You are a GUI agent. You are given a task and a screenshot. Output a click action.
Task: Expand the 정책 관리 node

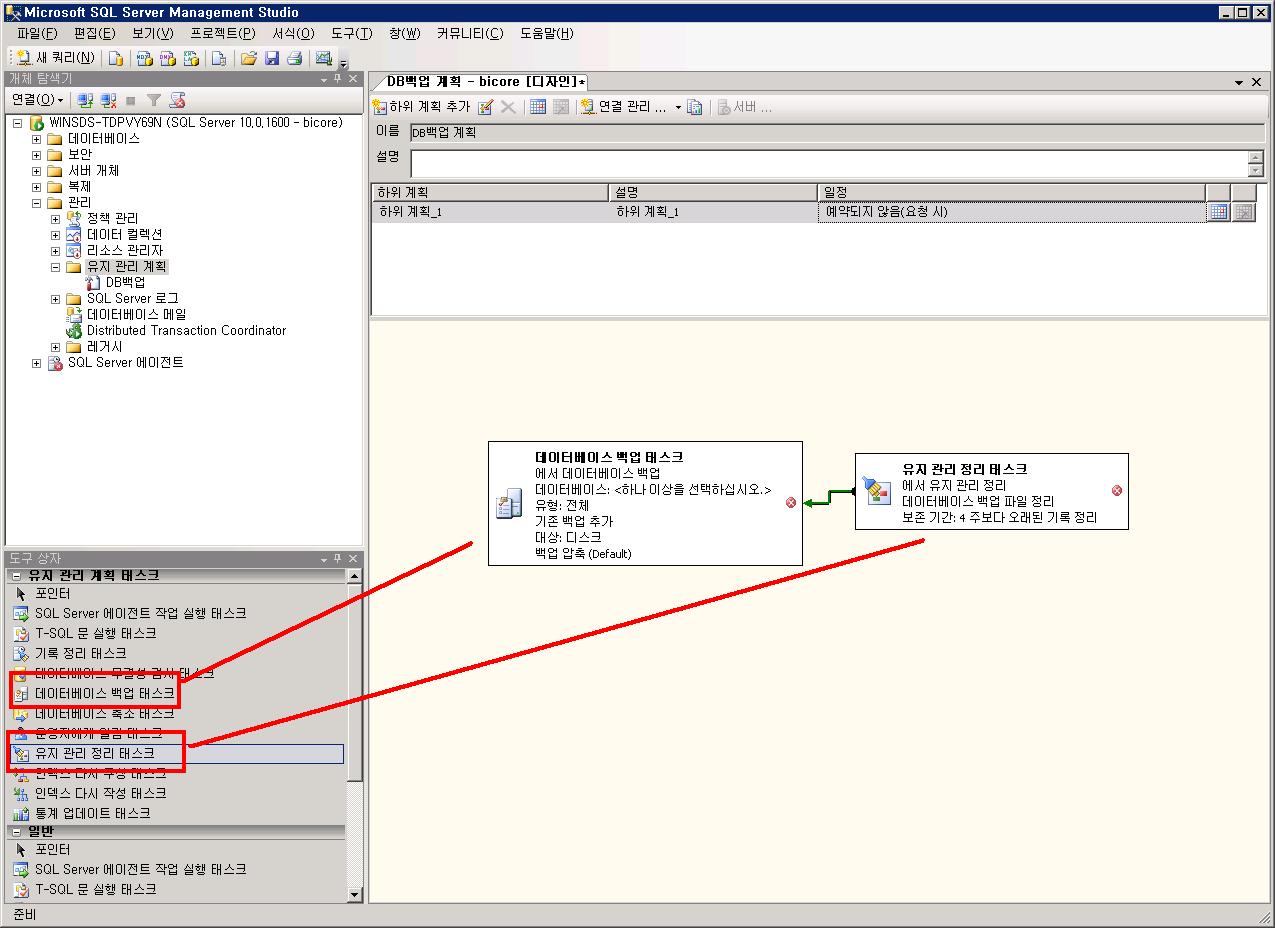[x=56, y=219]
